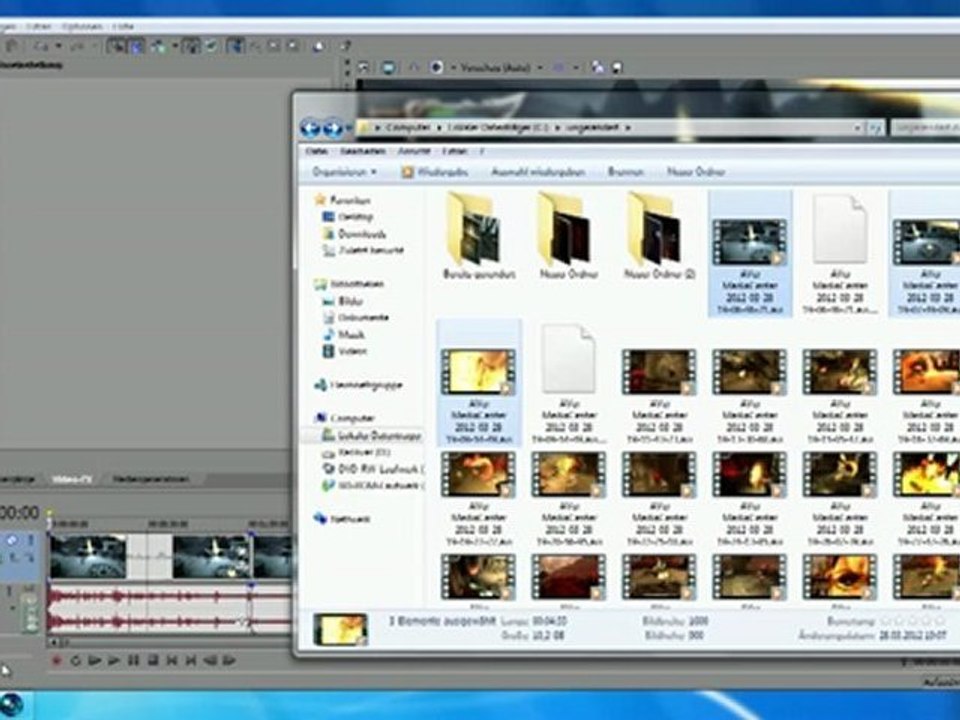Open the Bearbeiten menu in Explorer

[362, 151]
